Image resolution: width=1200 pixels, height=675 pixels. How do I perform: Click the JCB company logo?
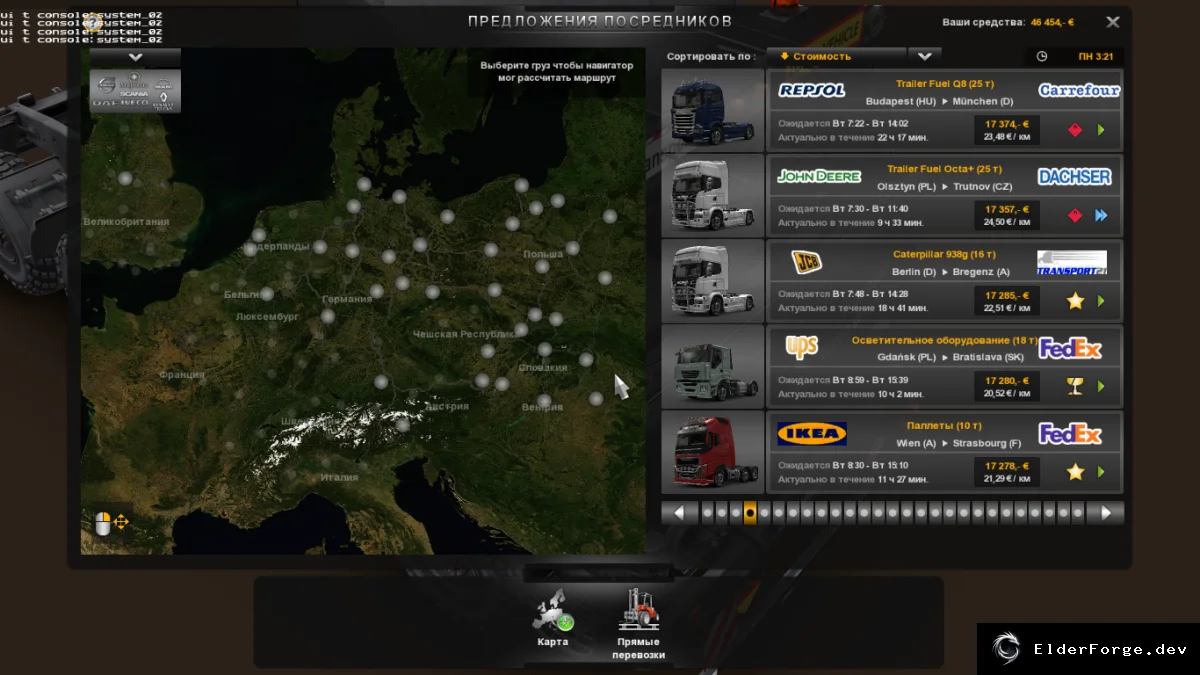coord(806,262)
